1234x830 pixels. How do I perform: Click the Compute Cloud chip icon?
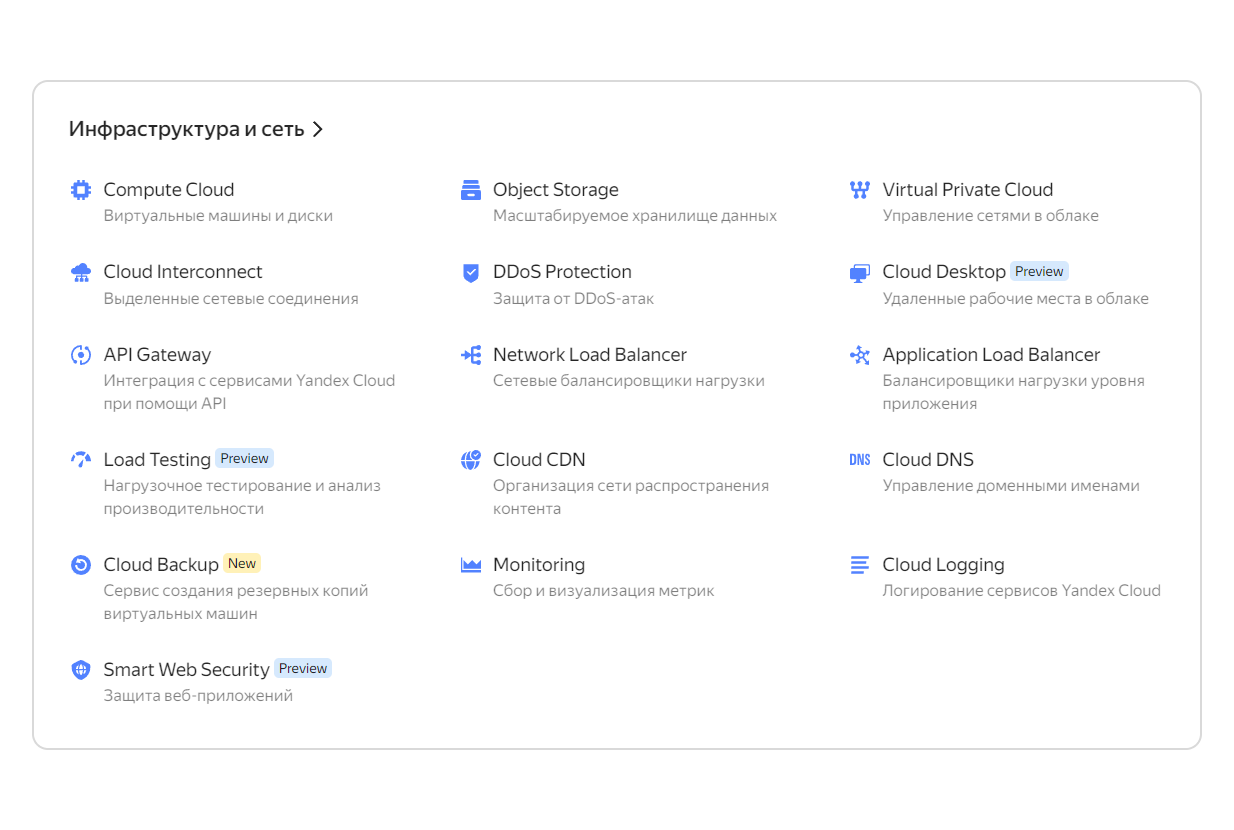(x=81, y=190)
